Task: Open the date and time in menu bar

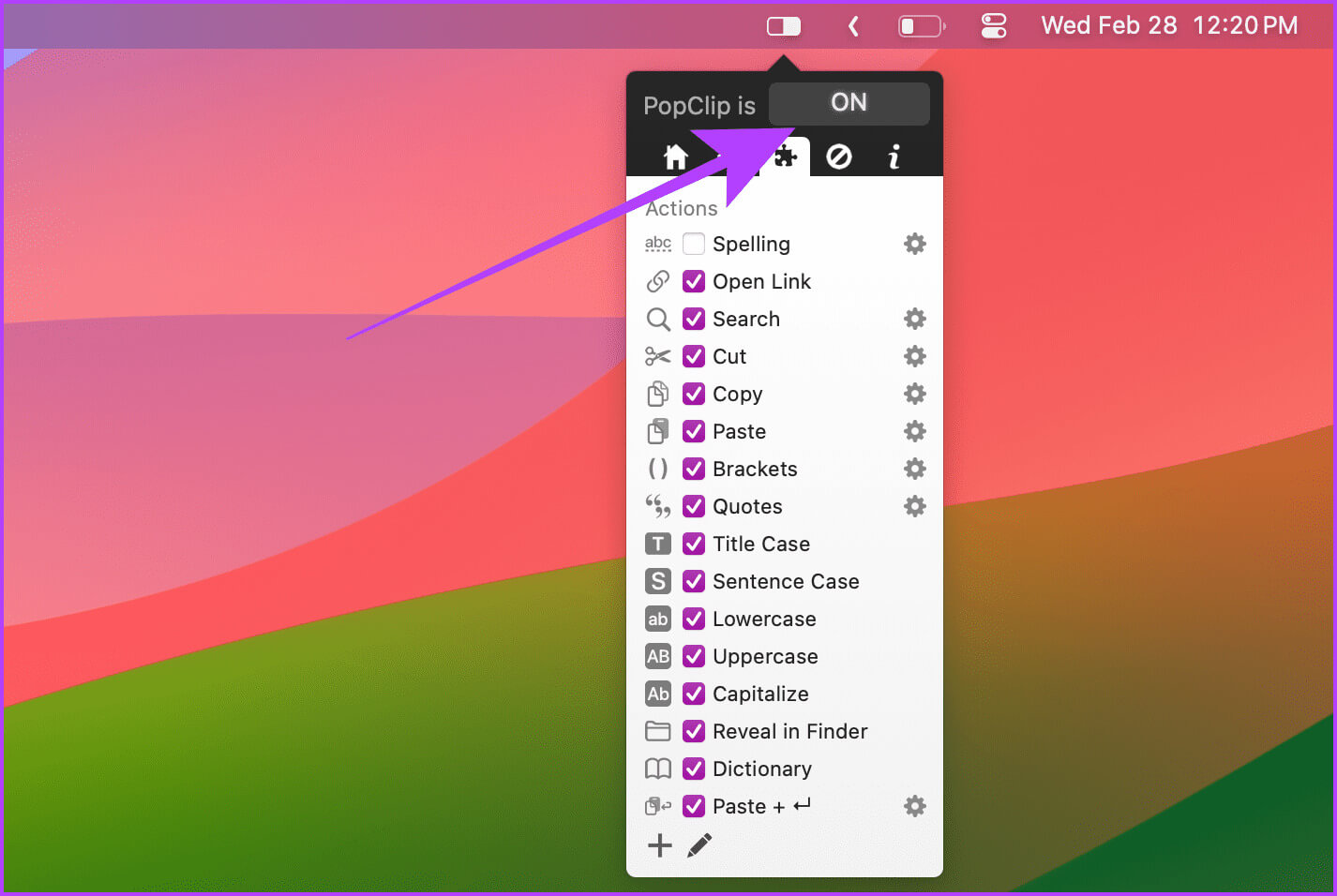Action: (1169, 25)
